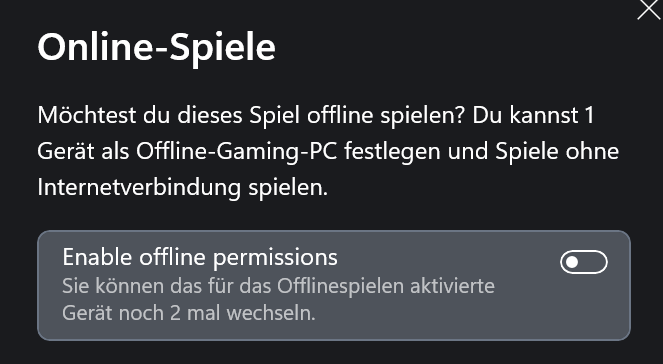Click the word 'permissions' in the card title
Viewport: 663px width, 364px height.
click(275, 258)
